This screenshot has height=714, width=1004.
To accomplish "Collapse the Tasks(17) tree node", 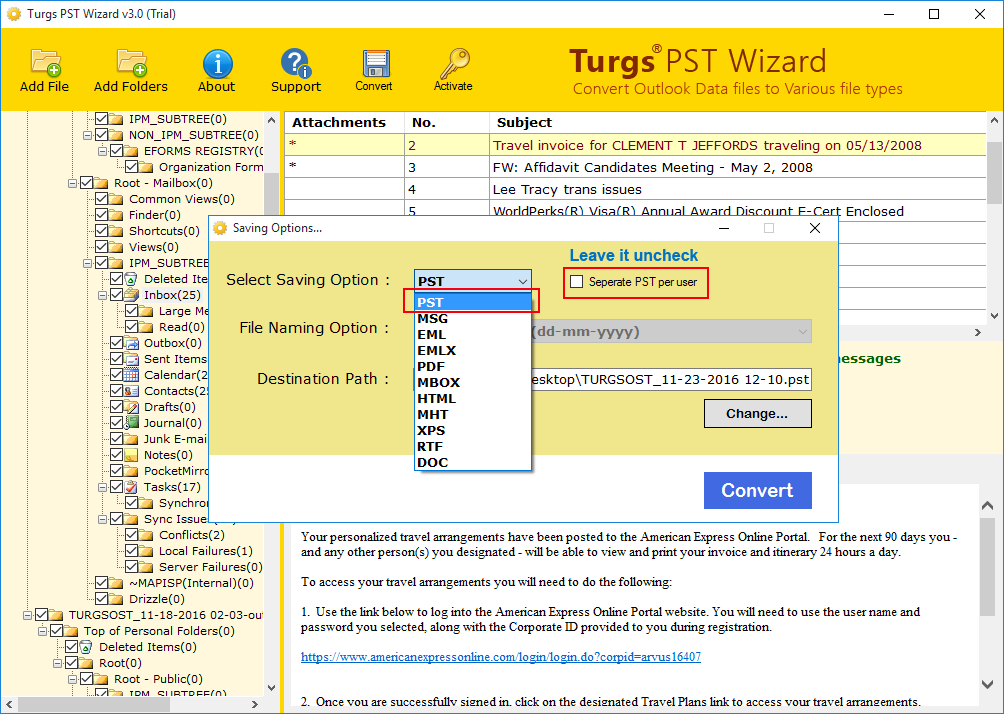I will (102, 487).
